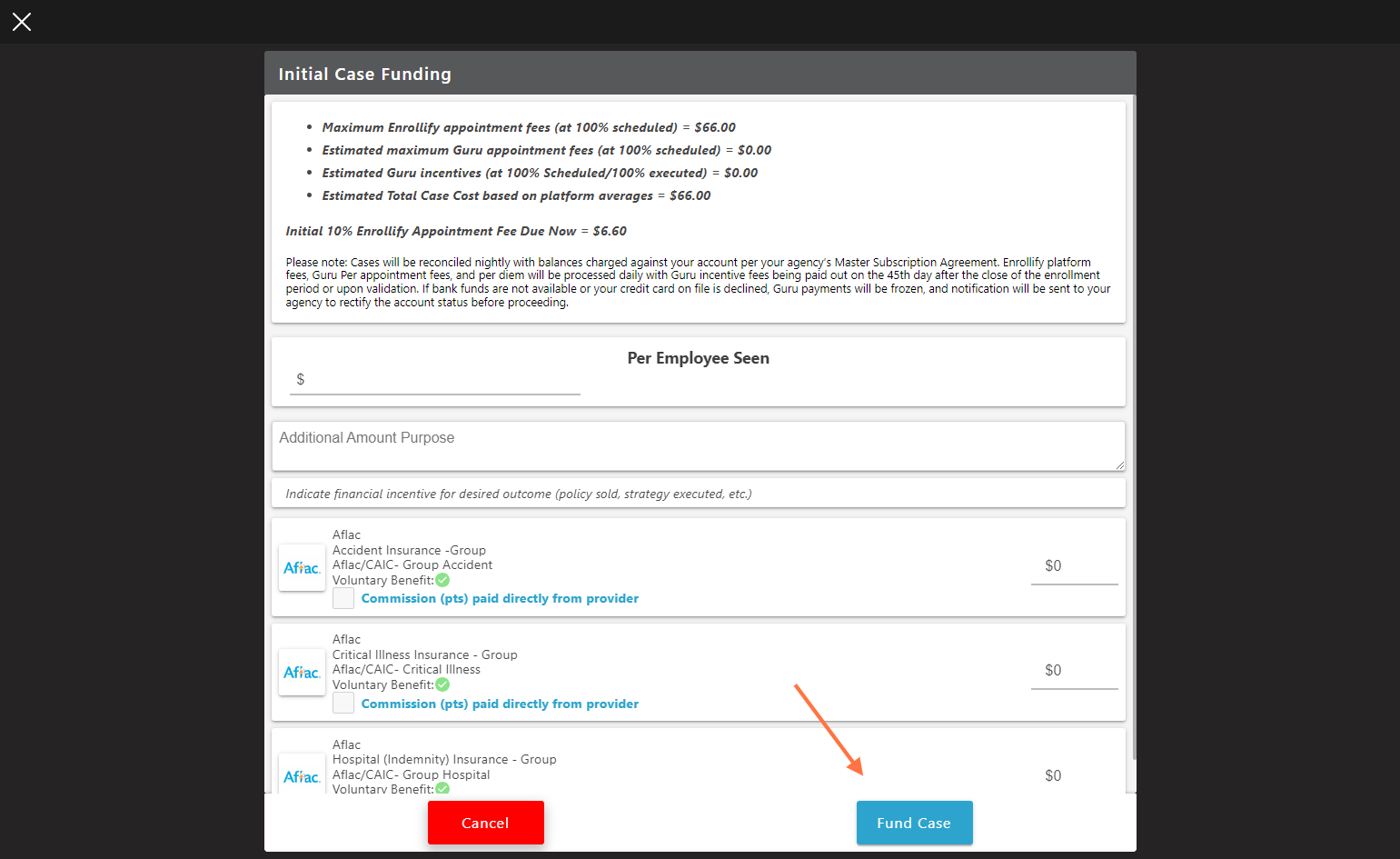Image resolution: width=1400 pixels, height=859 pixels.
Task: Click 'Aflac/CAIC- Group Hospital' text
Action: click(x=411, y=774)
